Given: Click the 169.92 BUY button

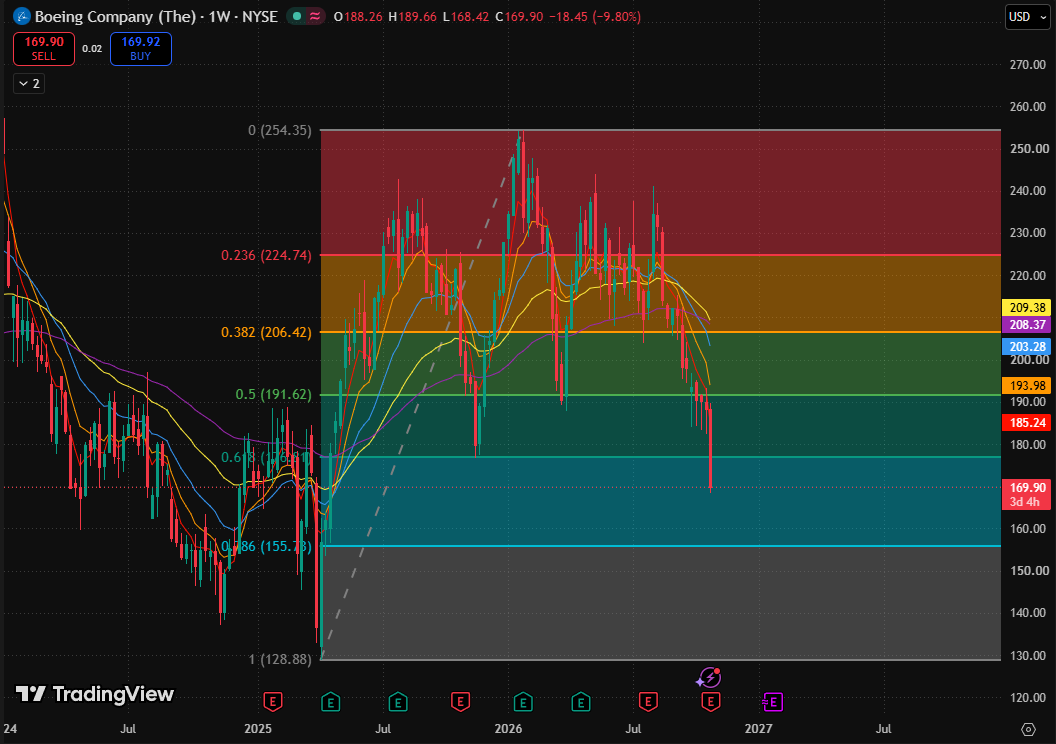Looking at the screenshot, I should [141, 48].
